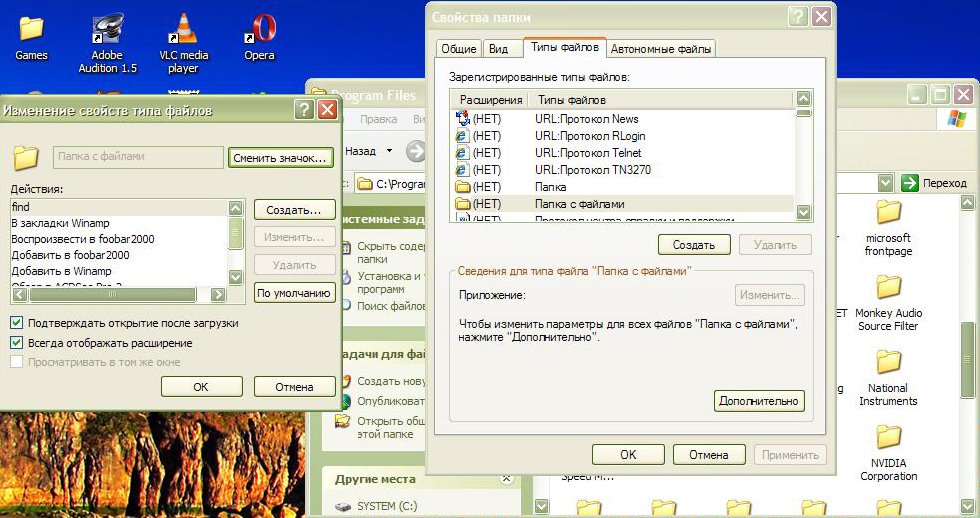980x518 pixels.
Task: Uncheck Всегда отображать расширение checkbox
Action: (x=17, y=343)
